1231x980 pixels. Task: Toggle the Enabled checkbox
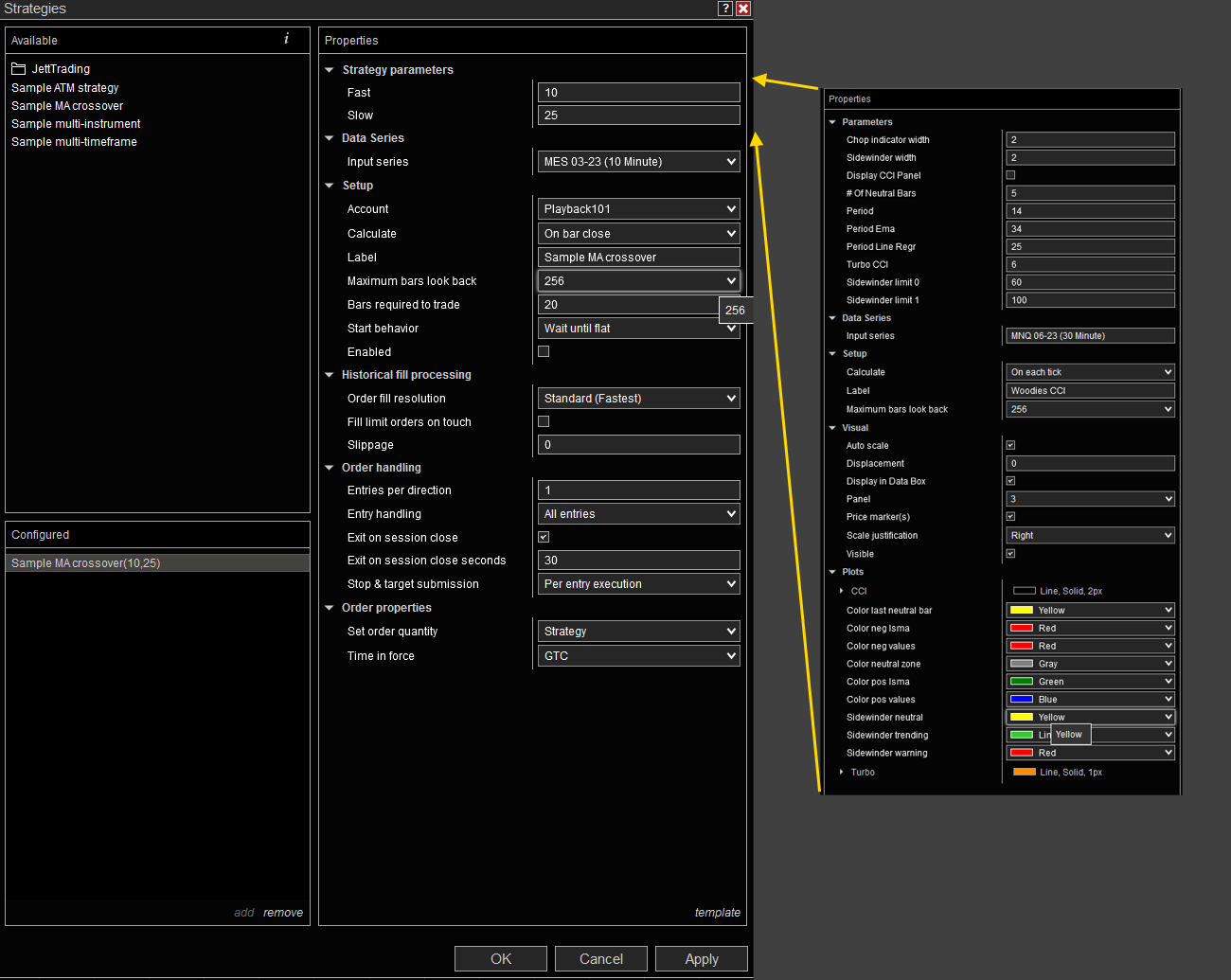(x=544, y=351)
